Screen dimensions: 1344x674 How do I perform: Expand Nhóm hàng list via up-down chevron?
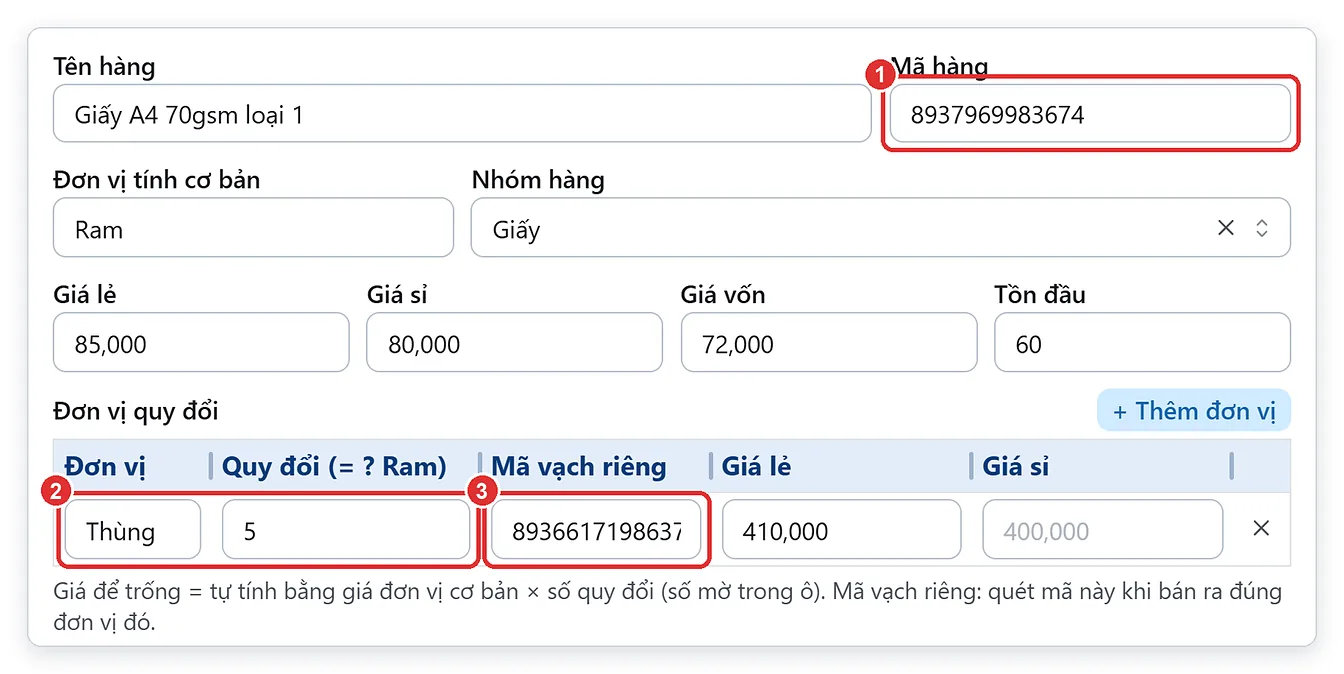1262,228
